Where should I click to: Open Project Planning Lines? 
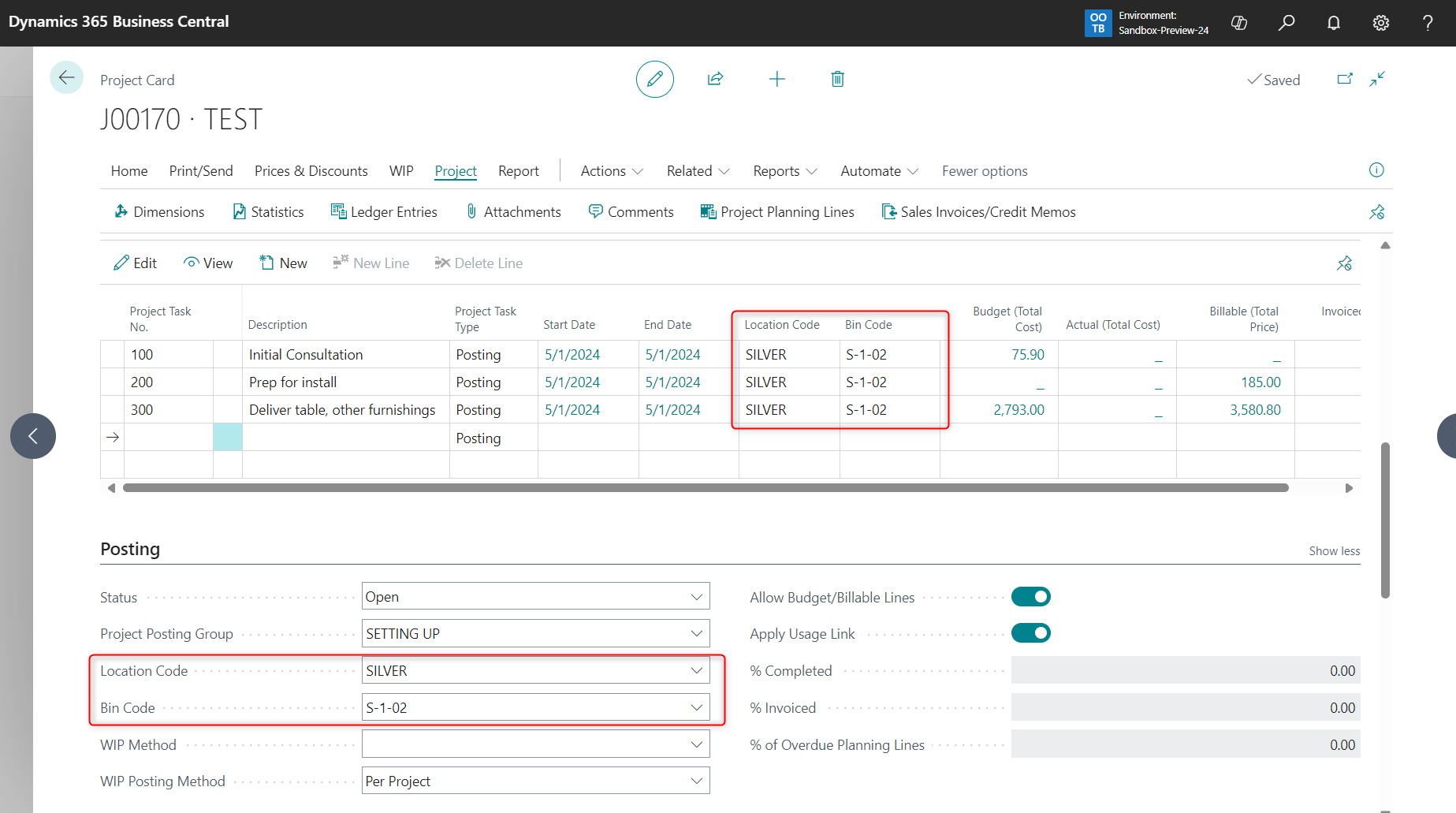(777, 212)
